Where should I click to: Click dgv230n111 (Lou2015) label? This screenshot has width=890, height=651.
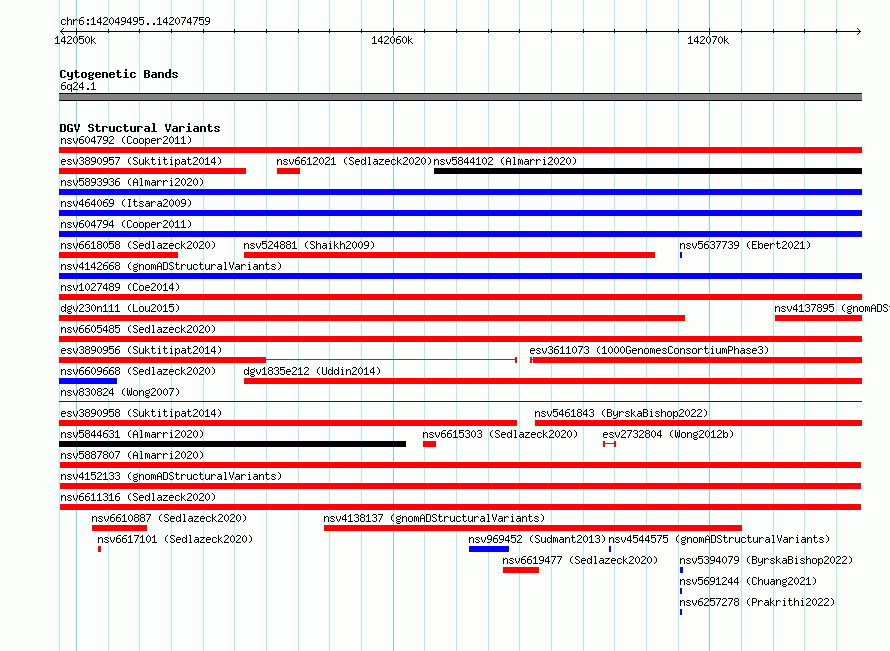[x=120, y=308]
